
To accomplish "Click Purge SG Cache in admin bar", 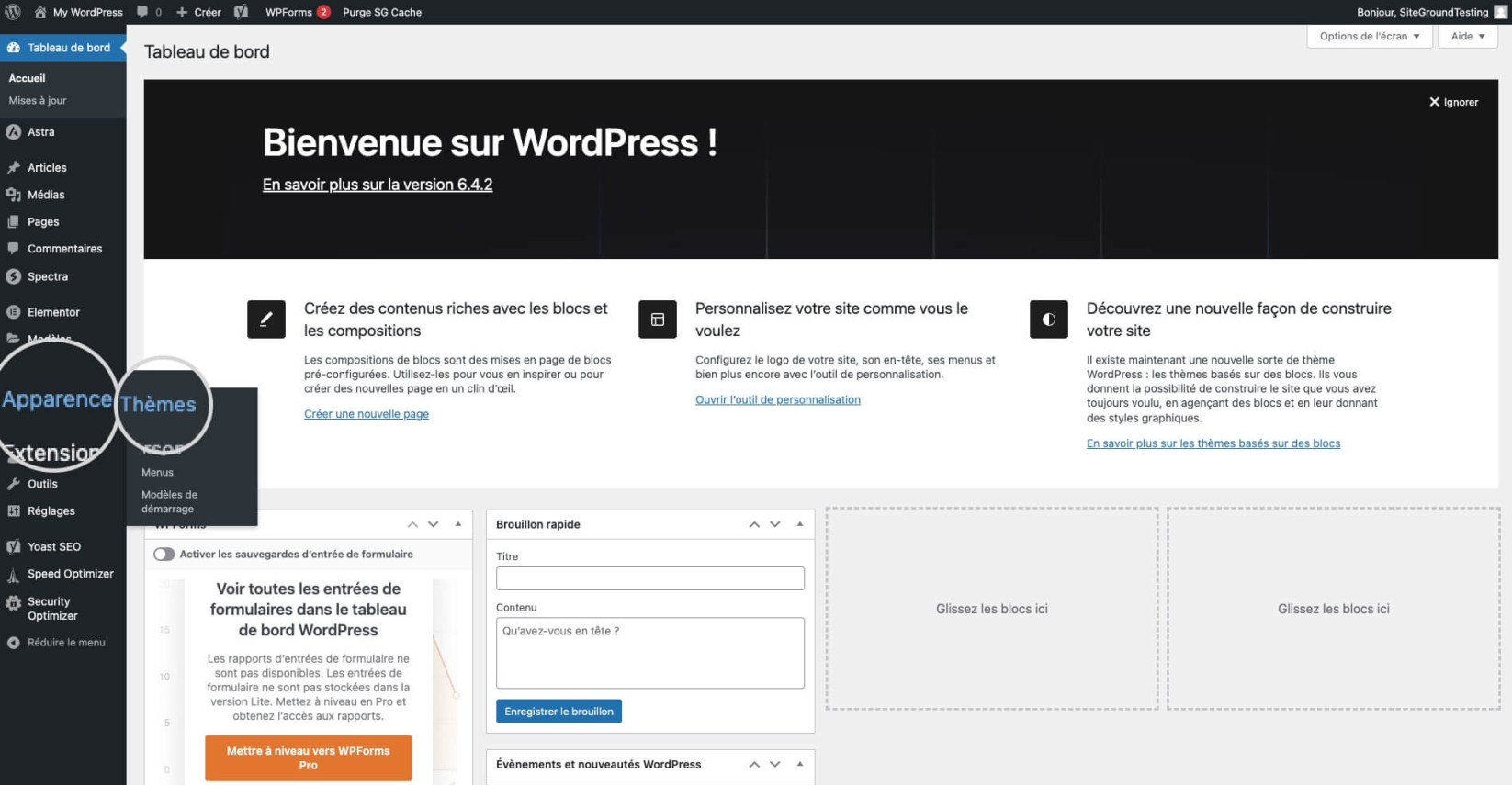I will tap(382, 12).
